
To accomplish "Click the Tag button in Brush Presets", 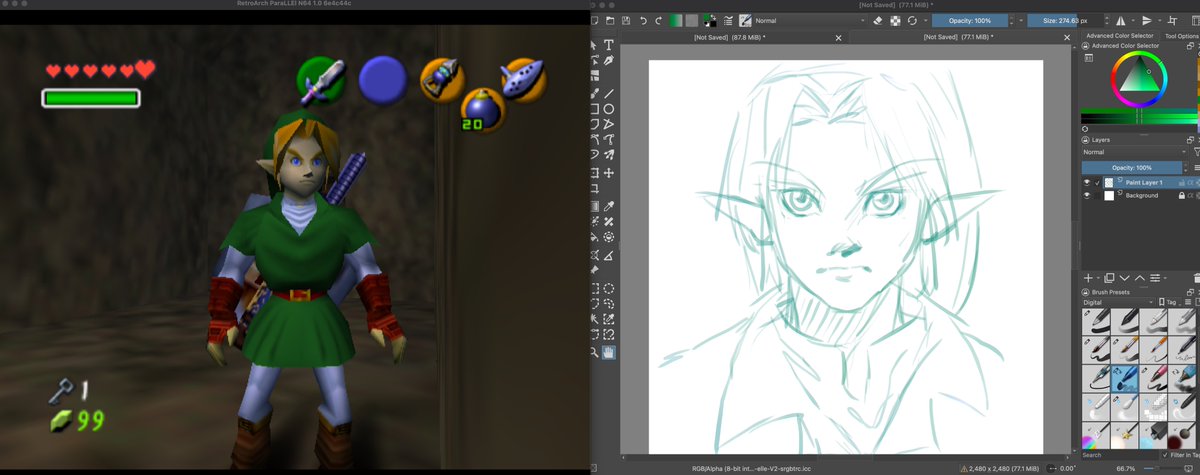I will [x=1170, y=302].
